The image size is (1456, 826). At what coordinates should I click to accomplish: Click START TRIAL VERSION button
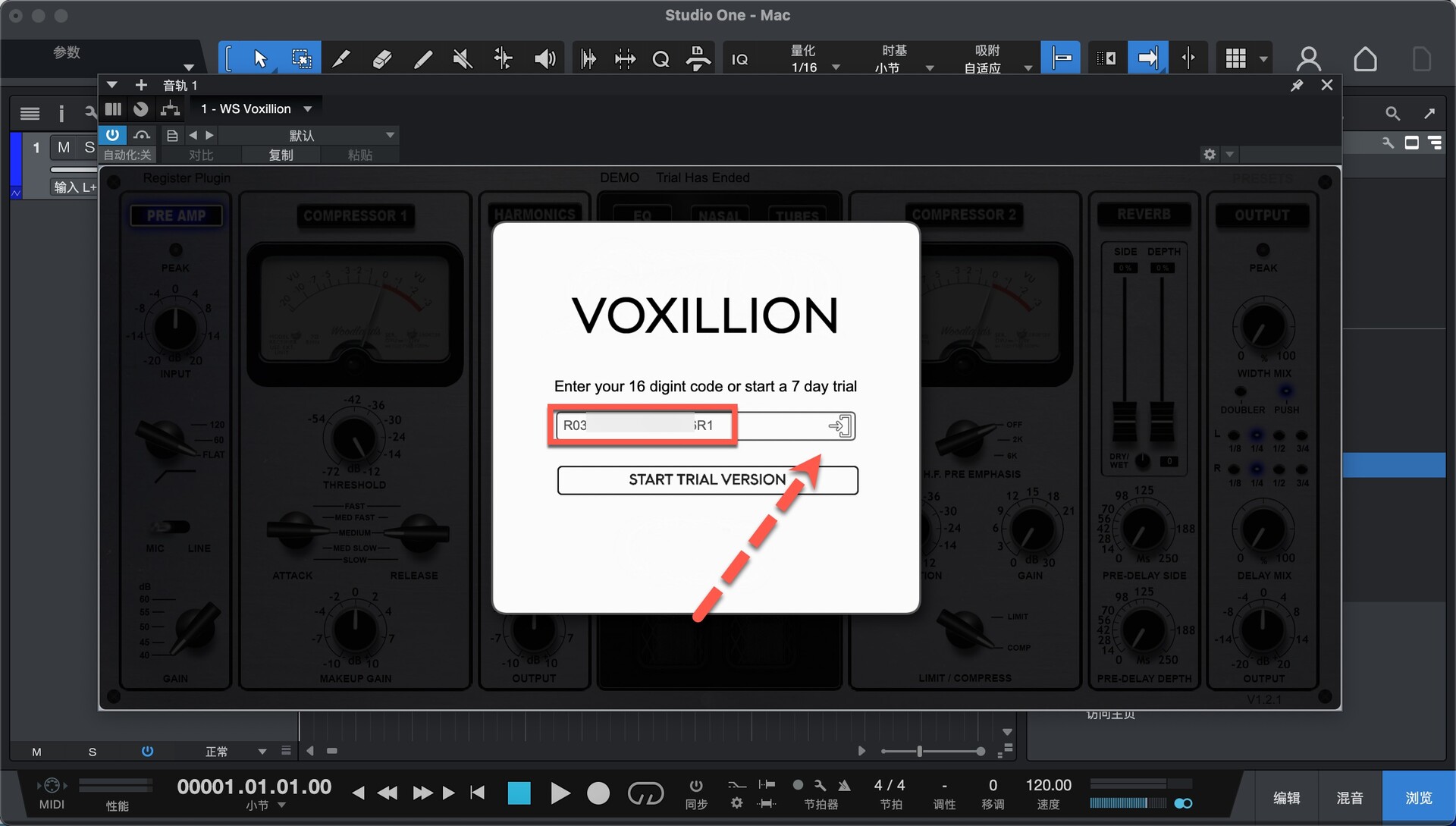(x=707, y=480)
